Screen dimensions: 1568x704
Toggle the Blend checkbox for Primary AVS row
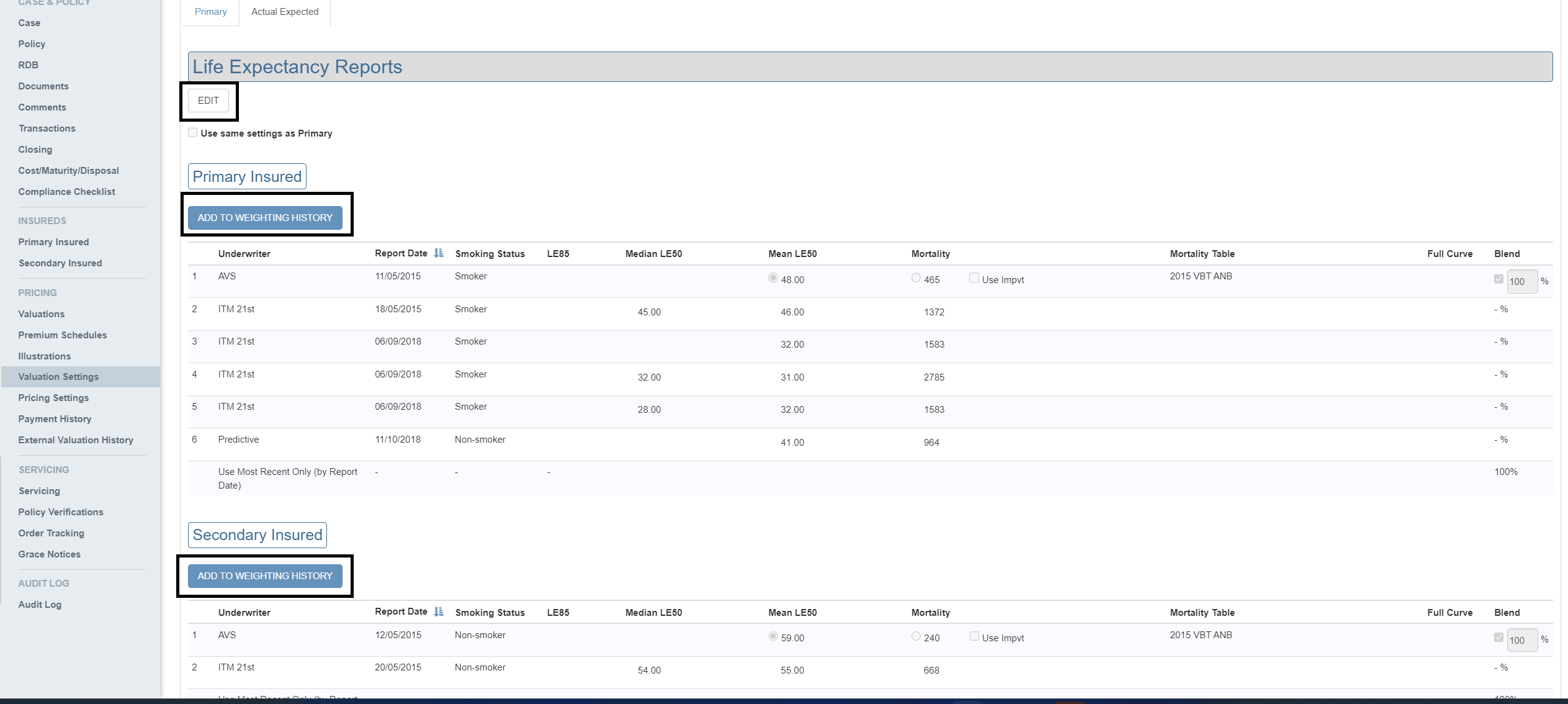point(1499,279)
